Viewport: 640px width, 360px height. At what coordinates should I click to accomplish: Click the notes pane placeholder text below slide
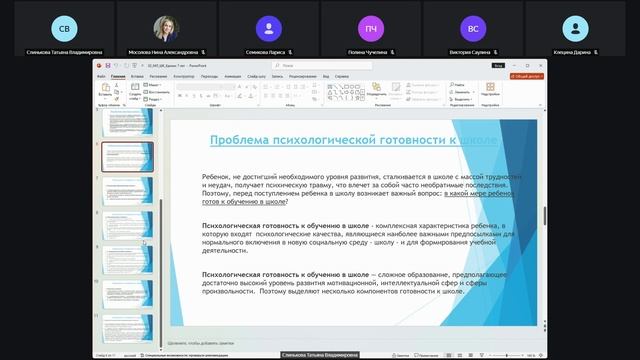(x=200, y=343)
